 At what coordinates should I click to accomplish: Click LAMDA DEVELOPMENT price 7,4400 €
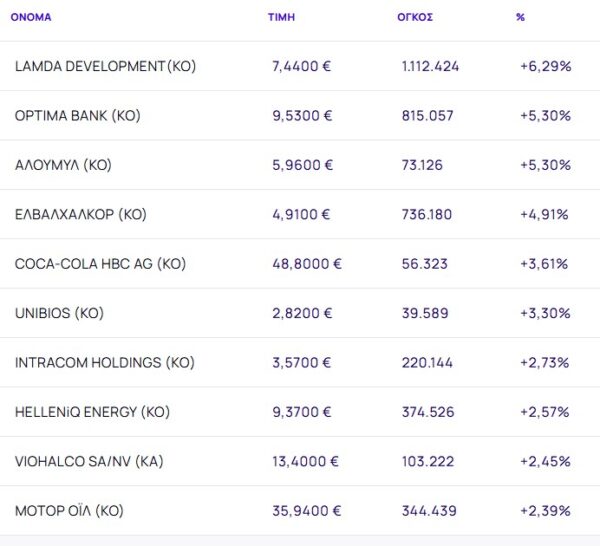[302, 66]
